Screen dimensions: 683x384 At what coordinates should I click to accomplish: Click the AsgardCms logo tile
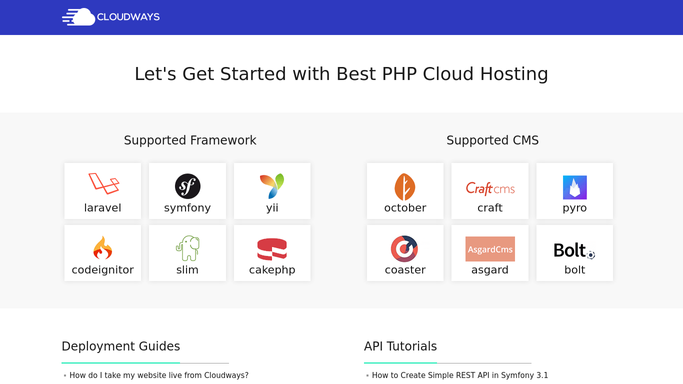tap(490, 253)
